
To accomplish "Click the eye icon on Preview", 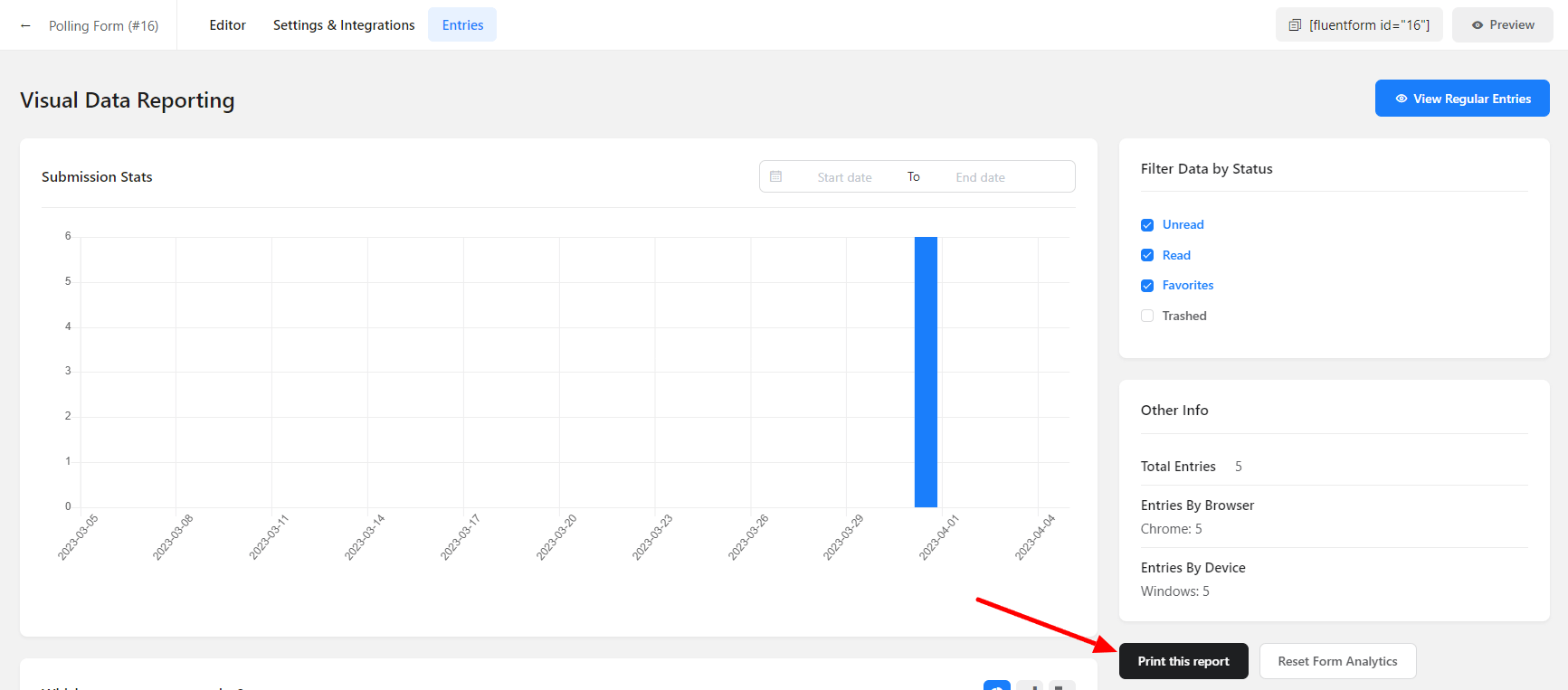I will point(1478,25).
